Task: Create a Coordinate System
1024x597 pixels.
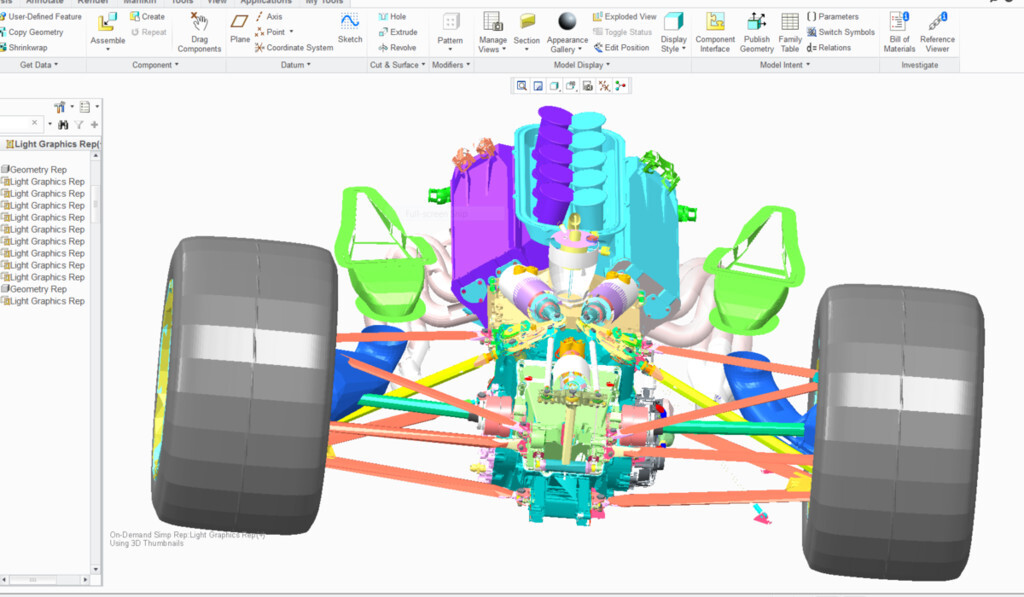Action: [x=294, y=47]
